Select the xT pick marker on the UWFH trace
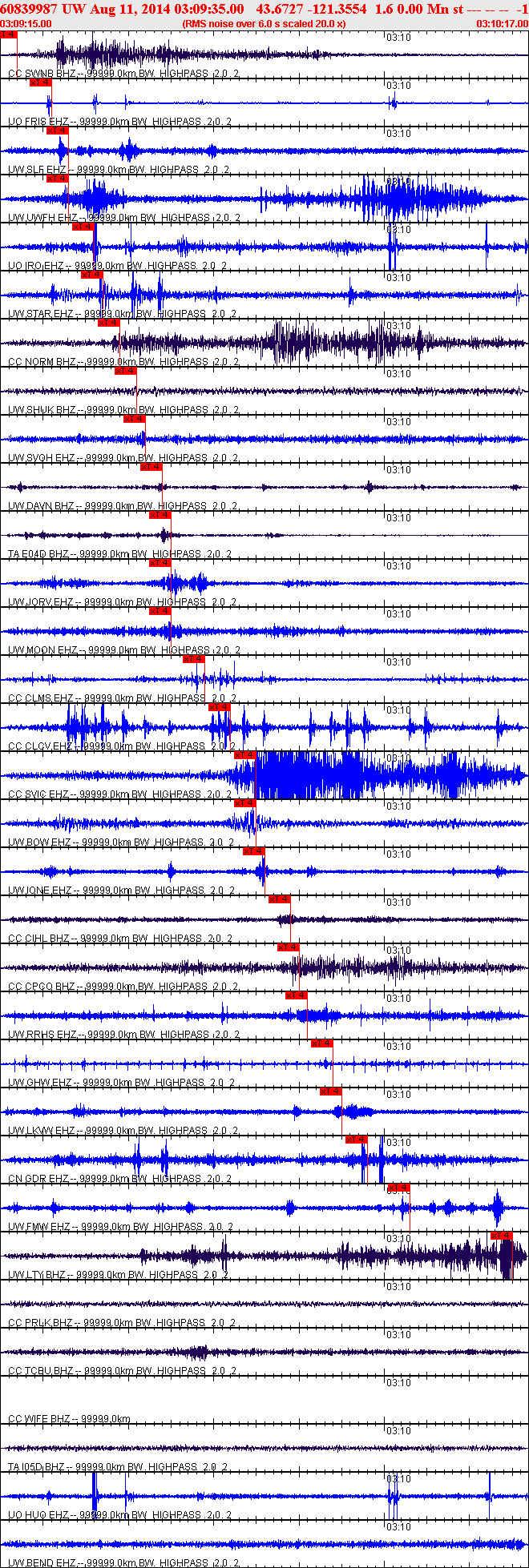 57,179
